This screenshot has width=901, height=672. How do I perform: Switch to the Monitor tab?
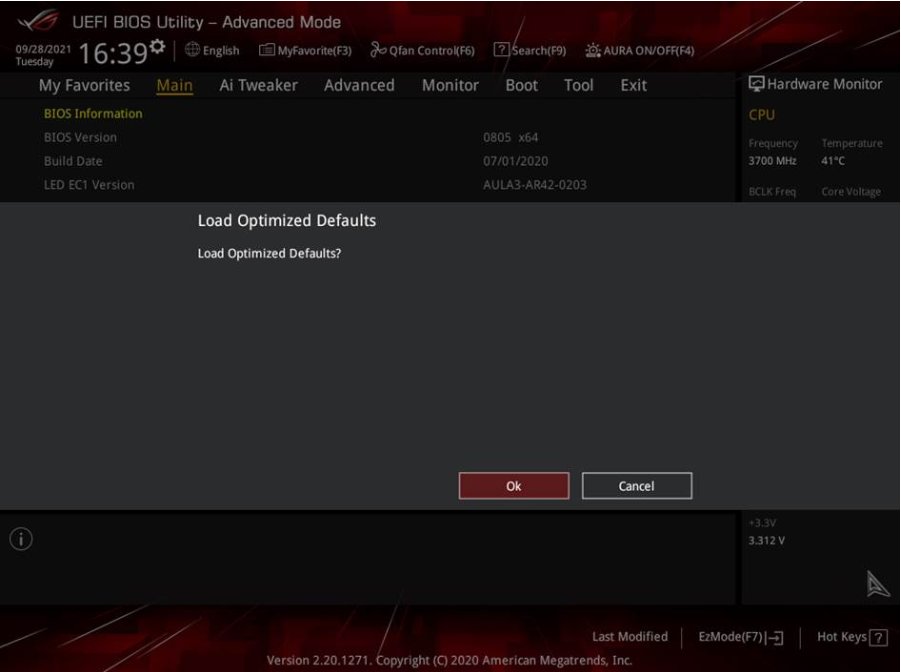[450, 86]
